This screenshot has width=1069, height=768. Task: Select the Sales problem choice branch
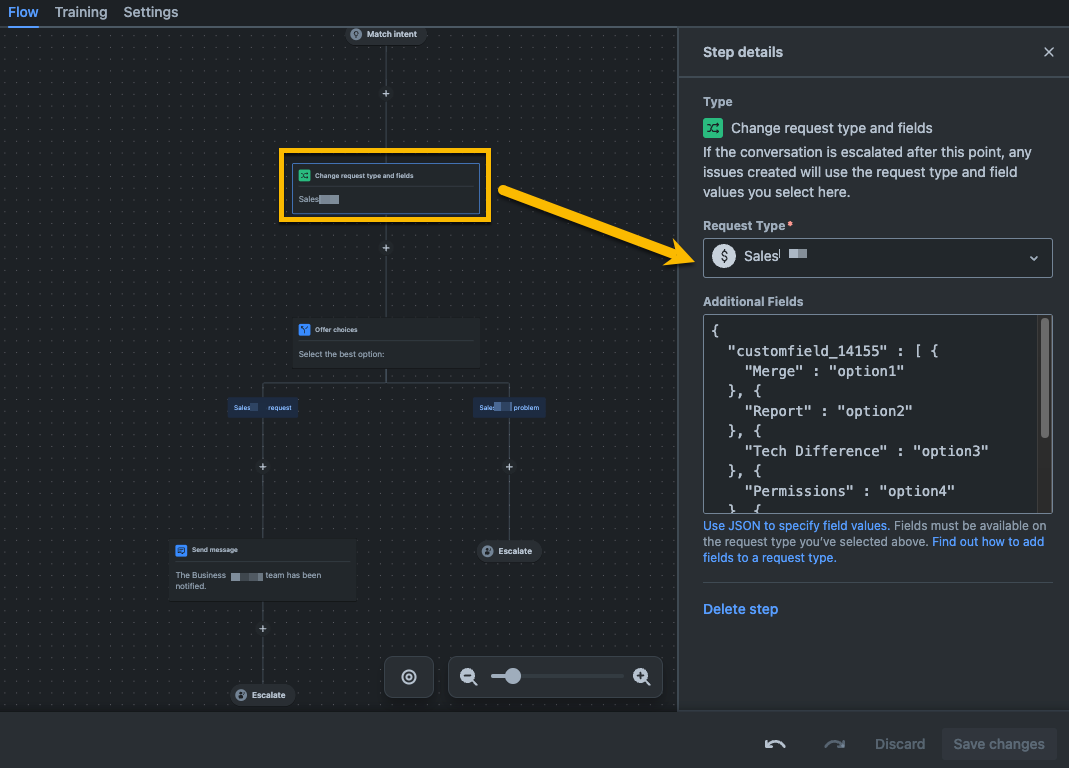(x=509, y=407)
